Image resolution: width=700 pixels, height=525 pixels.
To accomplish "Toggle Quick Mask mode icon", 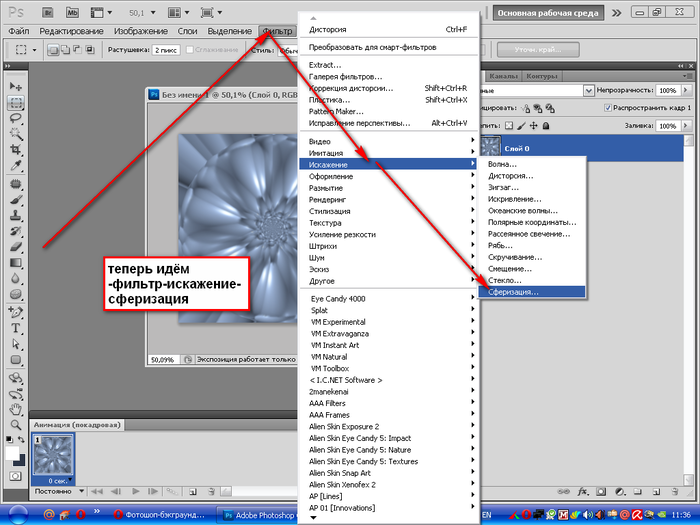I will point(15,476).
